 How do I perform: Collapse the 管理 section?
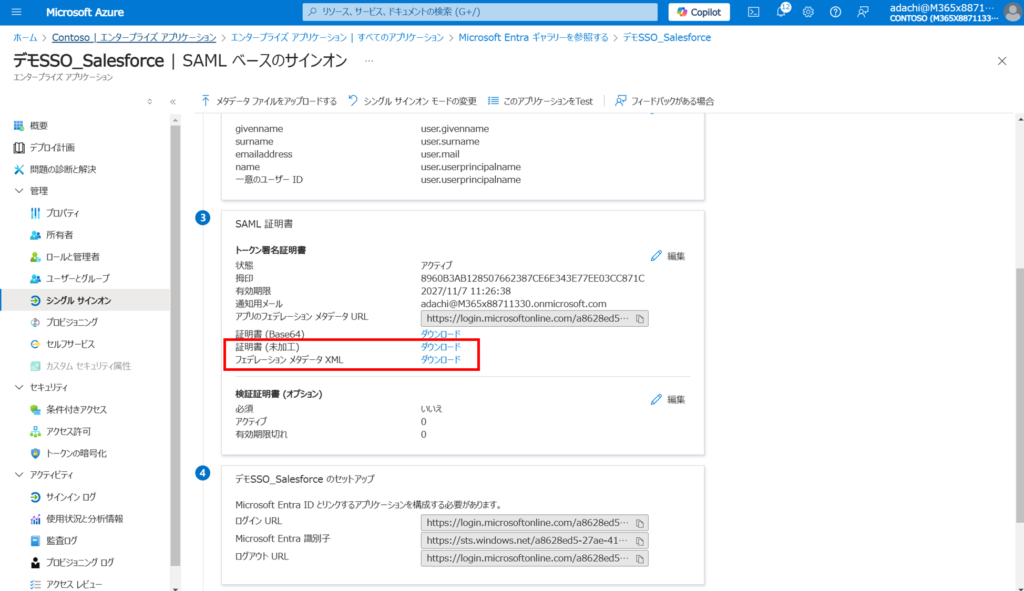pos(19,191)
